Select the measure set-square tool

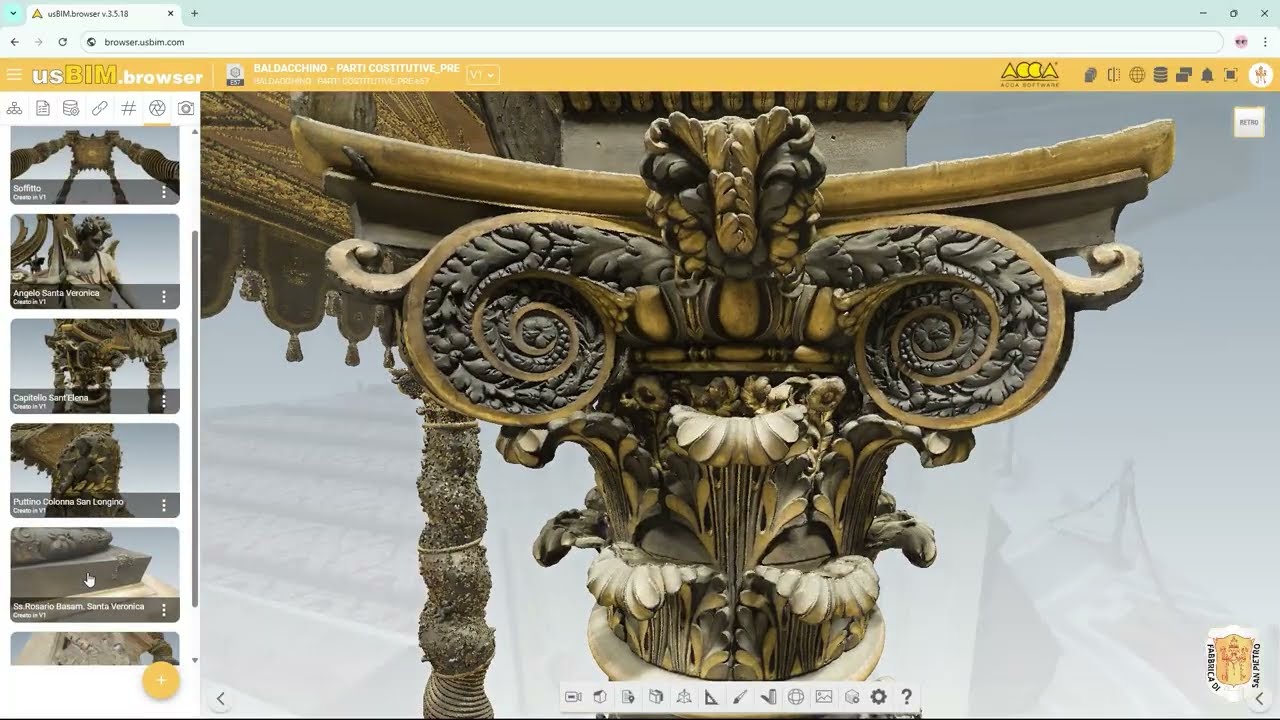point(712,697)
